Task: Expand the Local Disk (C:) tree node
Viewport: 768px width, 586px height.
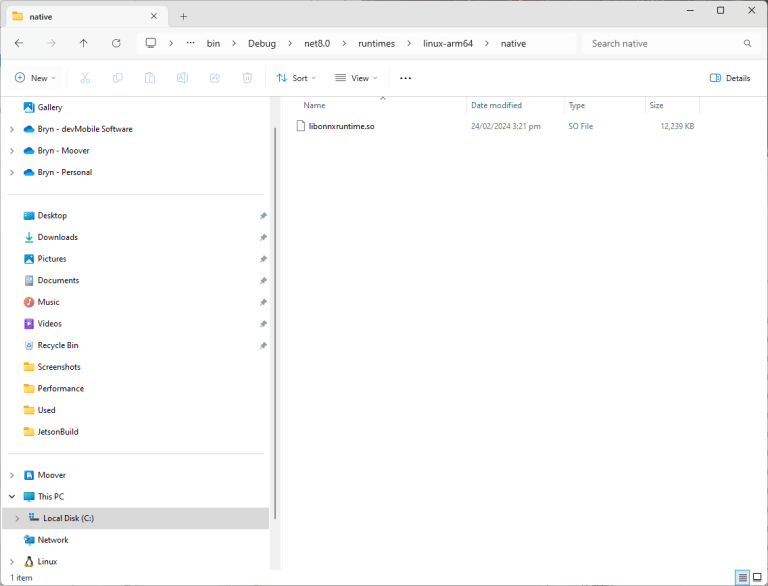Action: 17,518
